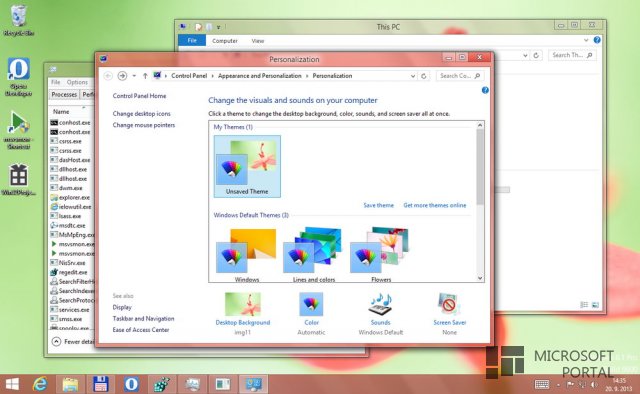Open Task Manager File menu
The height and width of the screenshot is (394, 640).
pos(56,82)
